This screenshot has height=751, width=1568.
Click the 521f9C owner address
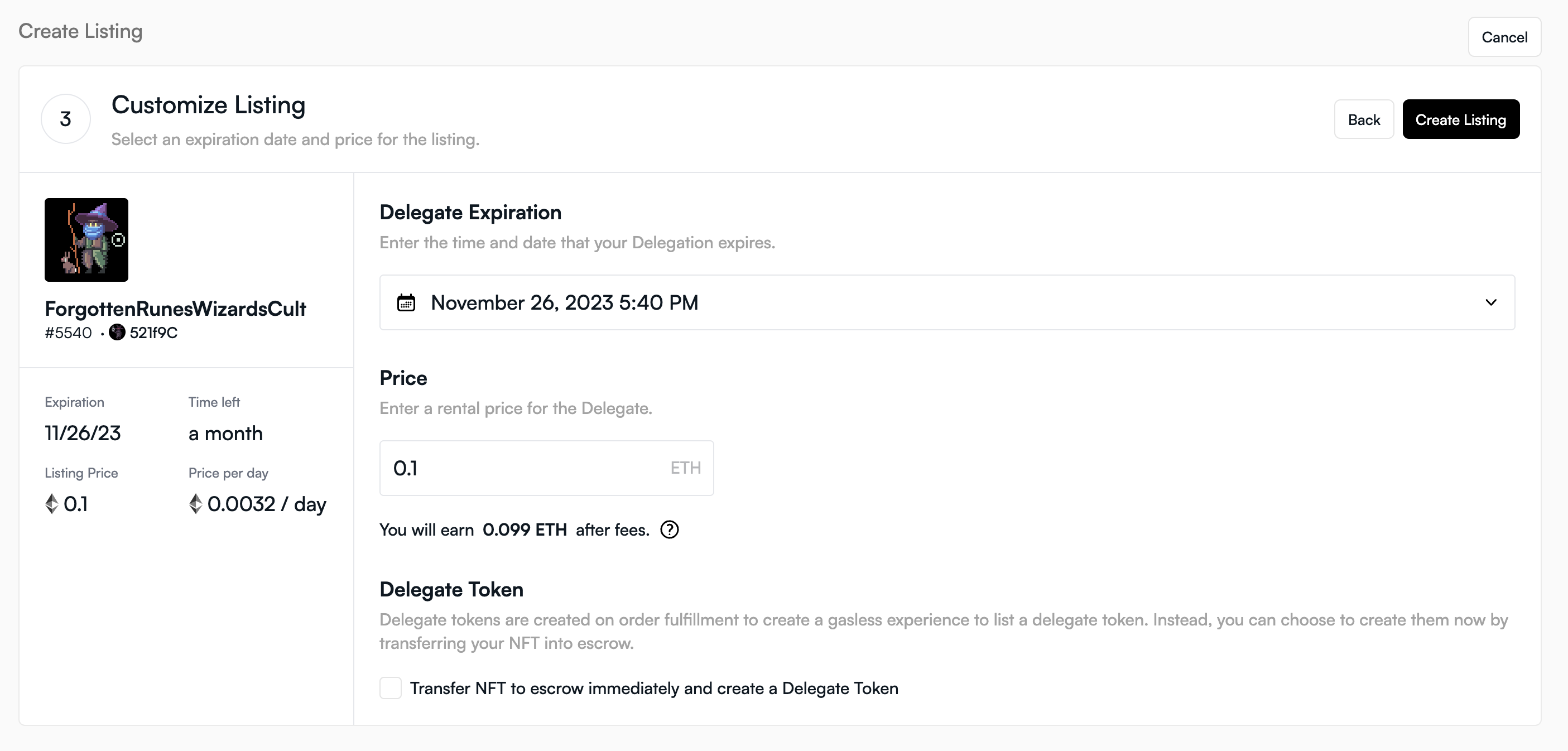(153, 333)
